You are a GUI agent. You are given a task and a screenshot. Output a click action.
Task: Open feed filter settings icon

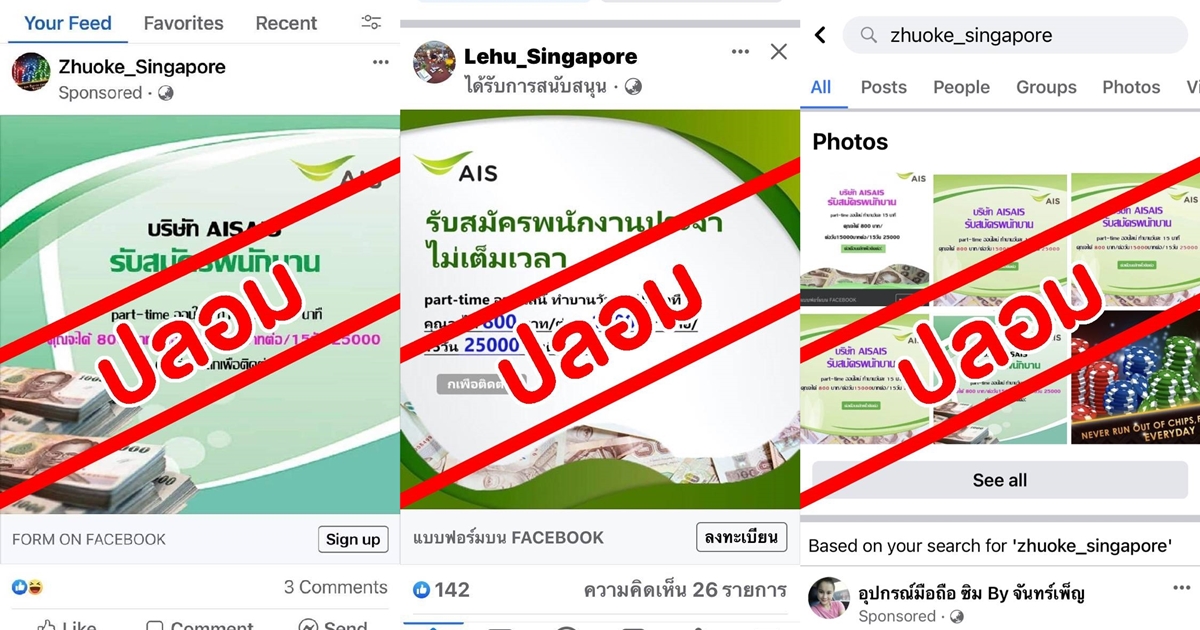[x=371, y=22]
